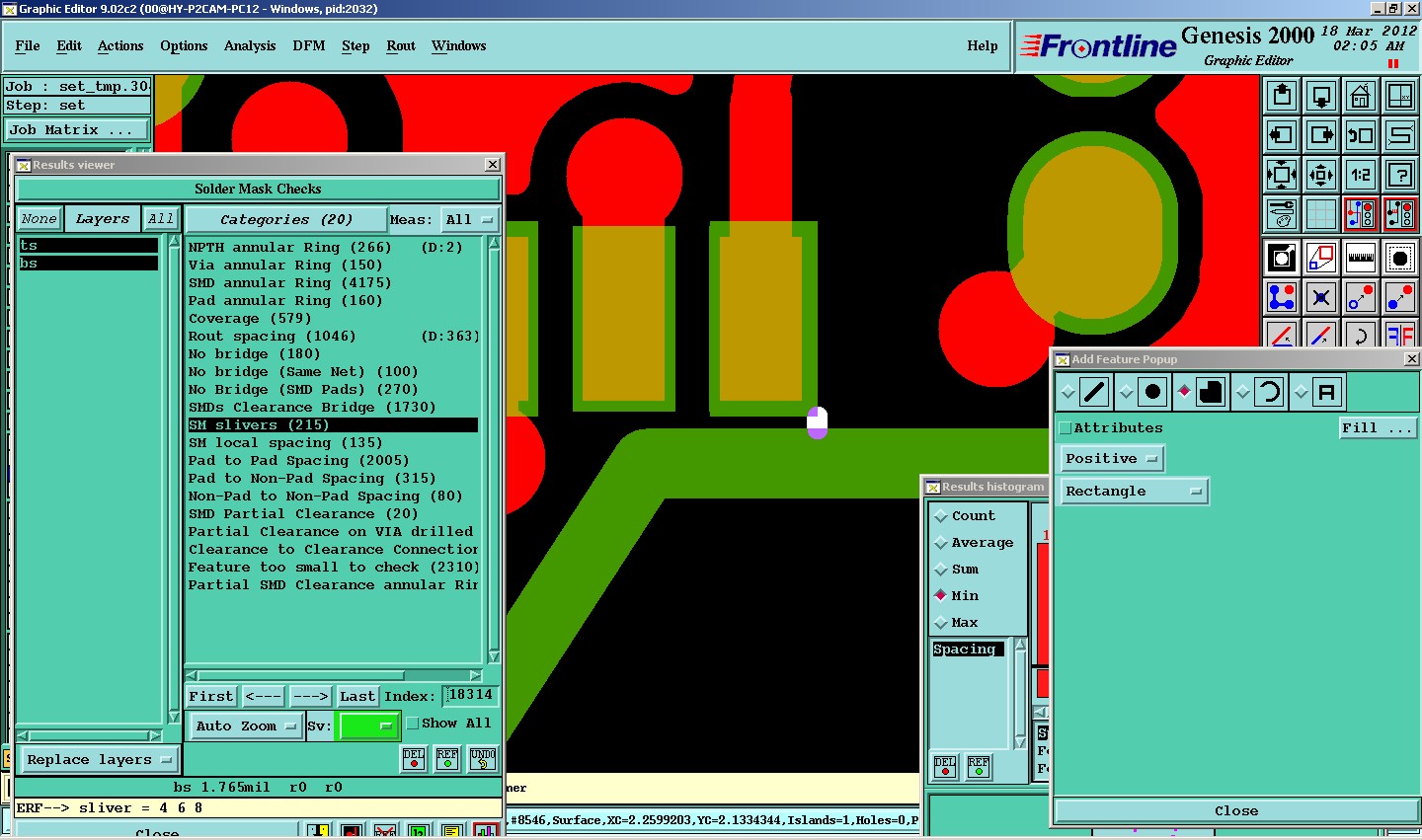The height and width of the screenshot is (840, 1422).
Task: Open the Rectangle shape dropdown
Action: coord(1135,492)
